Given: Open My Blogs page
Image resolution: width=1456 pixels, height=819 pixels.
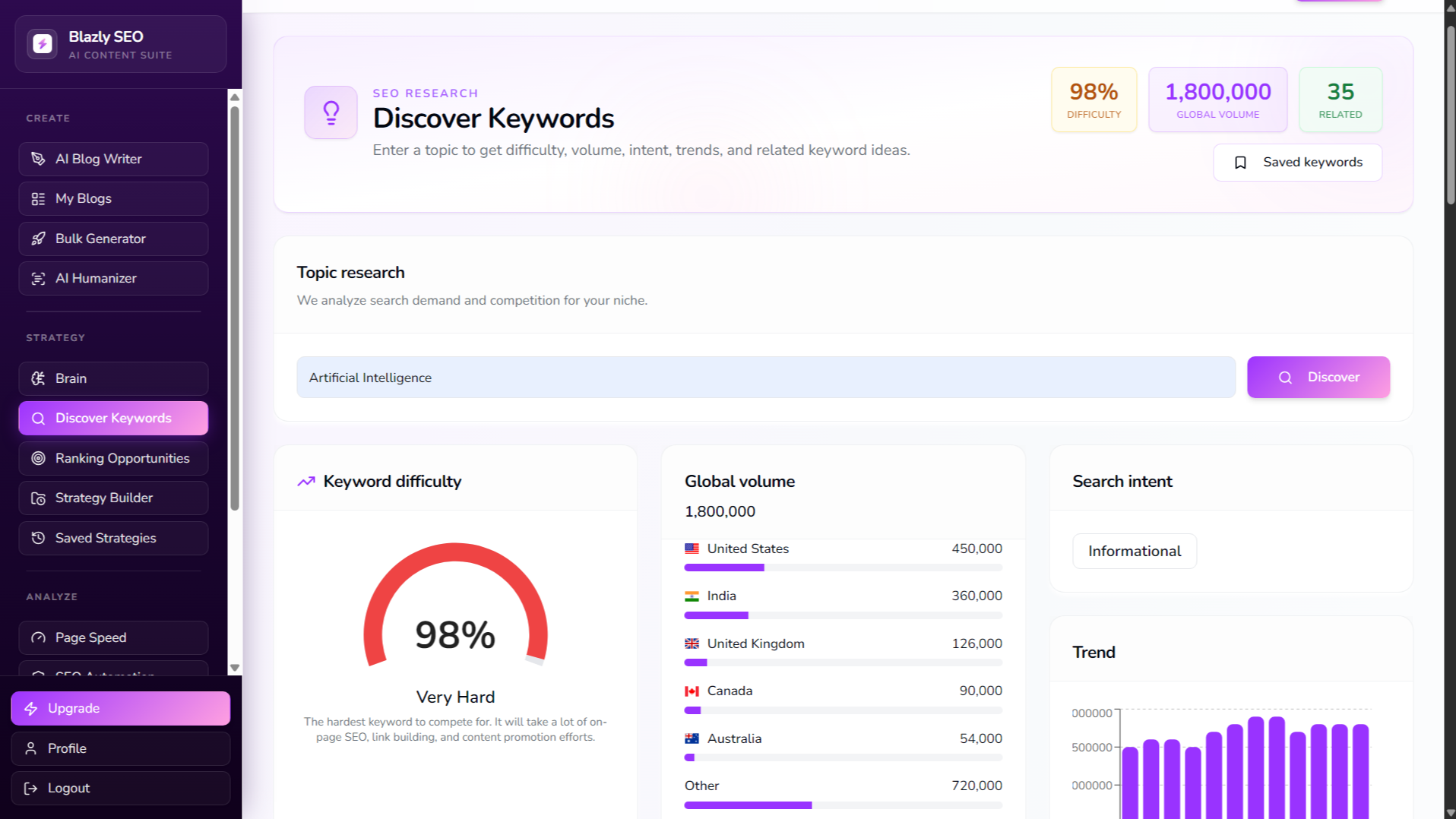Looking at the screenshot, I should [x=113, y=199].
